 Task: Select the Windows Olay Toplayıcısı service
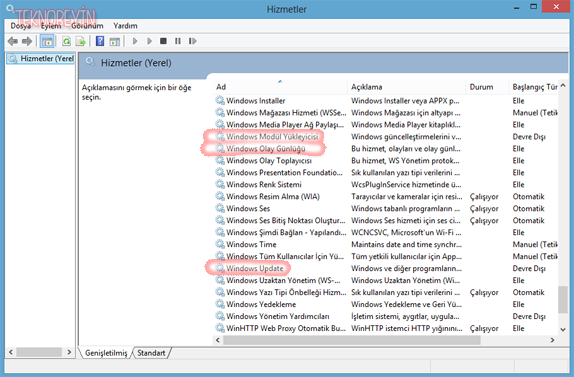269,160
